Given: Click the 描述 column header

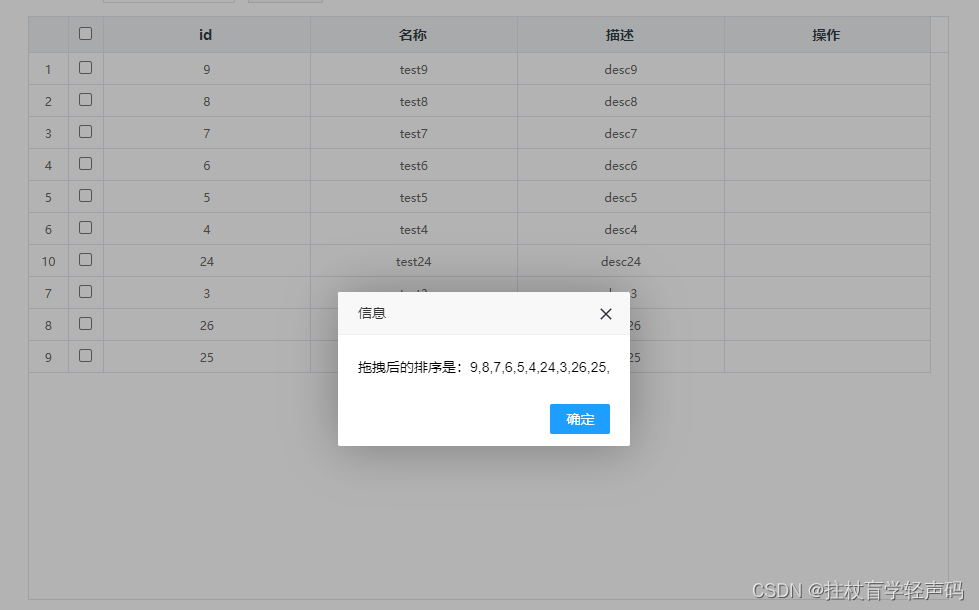Looking at the screenshot, I should pos(620,34).
